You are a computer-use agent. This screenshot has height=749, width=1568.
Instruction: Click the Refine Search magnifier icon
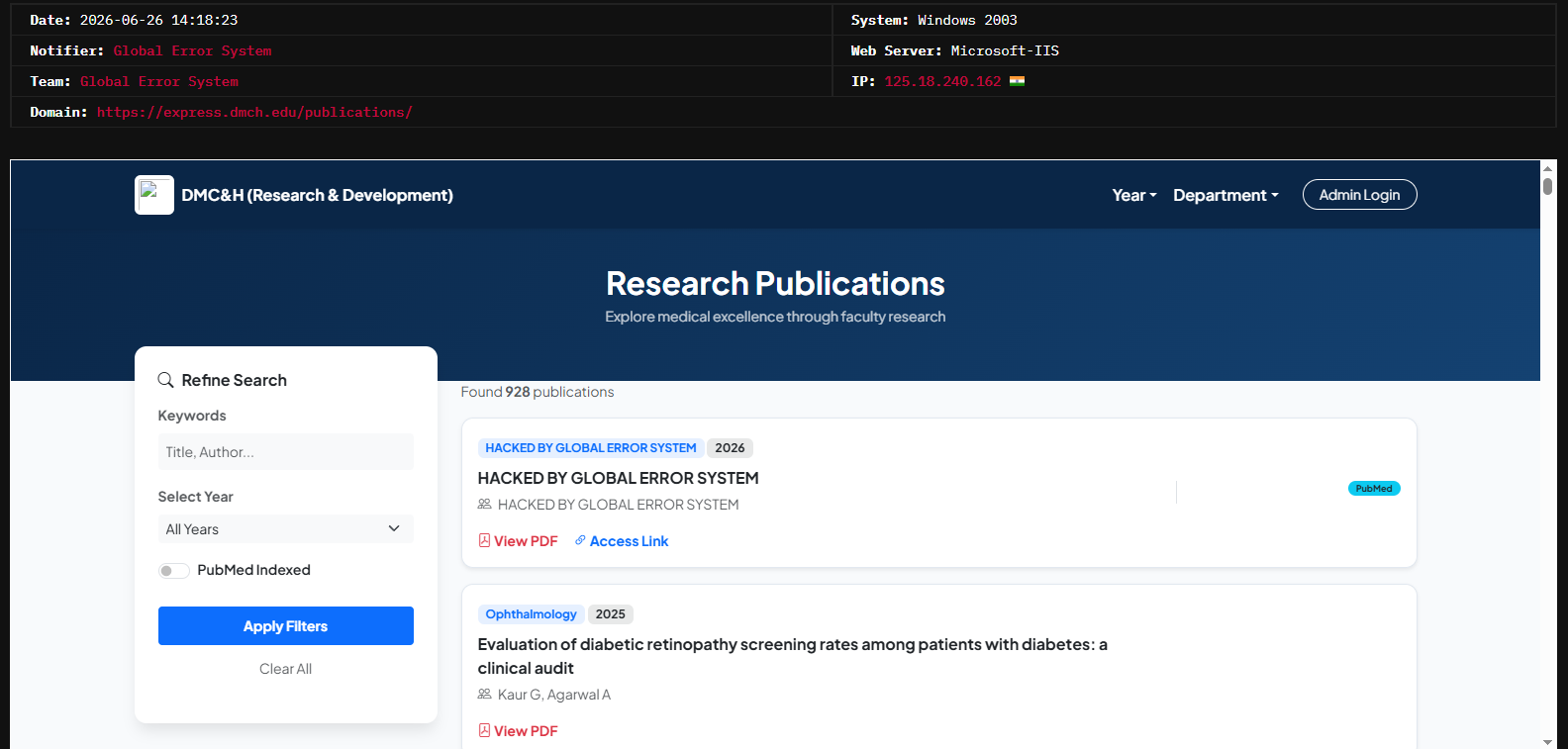point(165,380)
